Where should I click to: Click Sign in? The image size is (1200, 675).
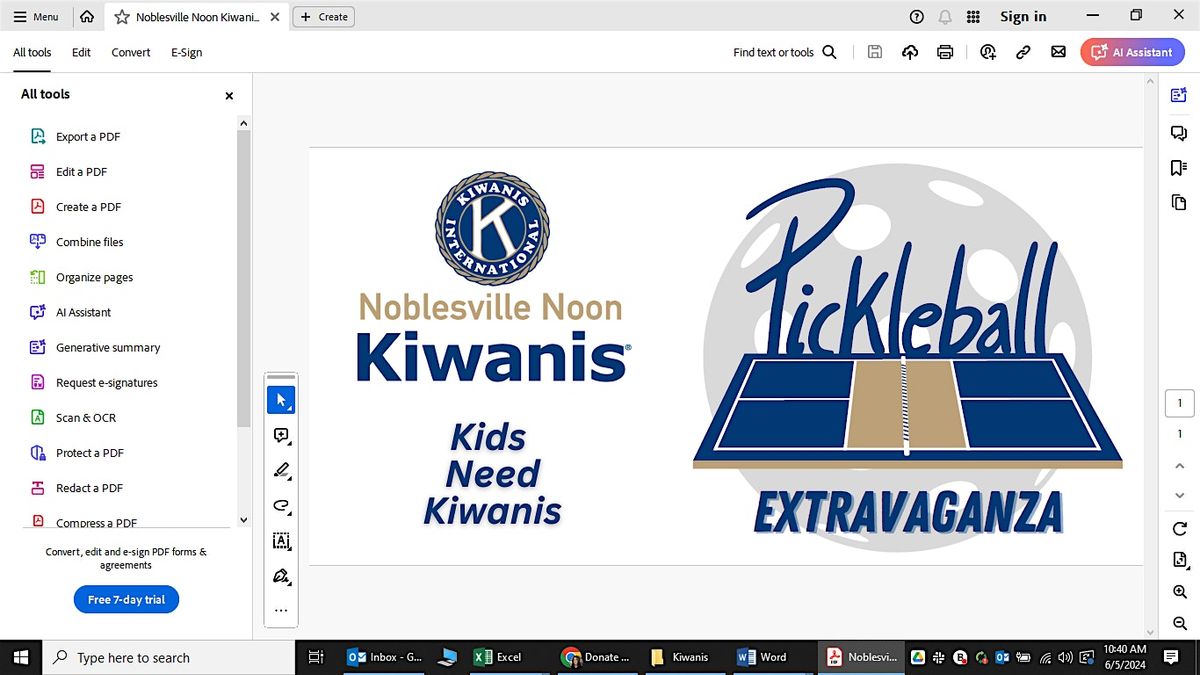[x=1023, y=17]
